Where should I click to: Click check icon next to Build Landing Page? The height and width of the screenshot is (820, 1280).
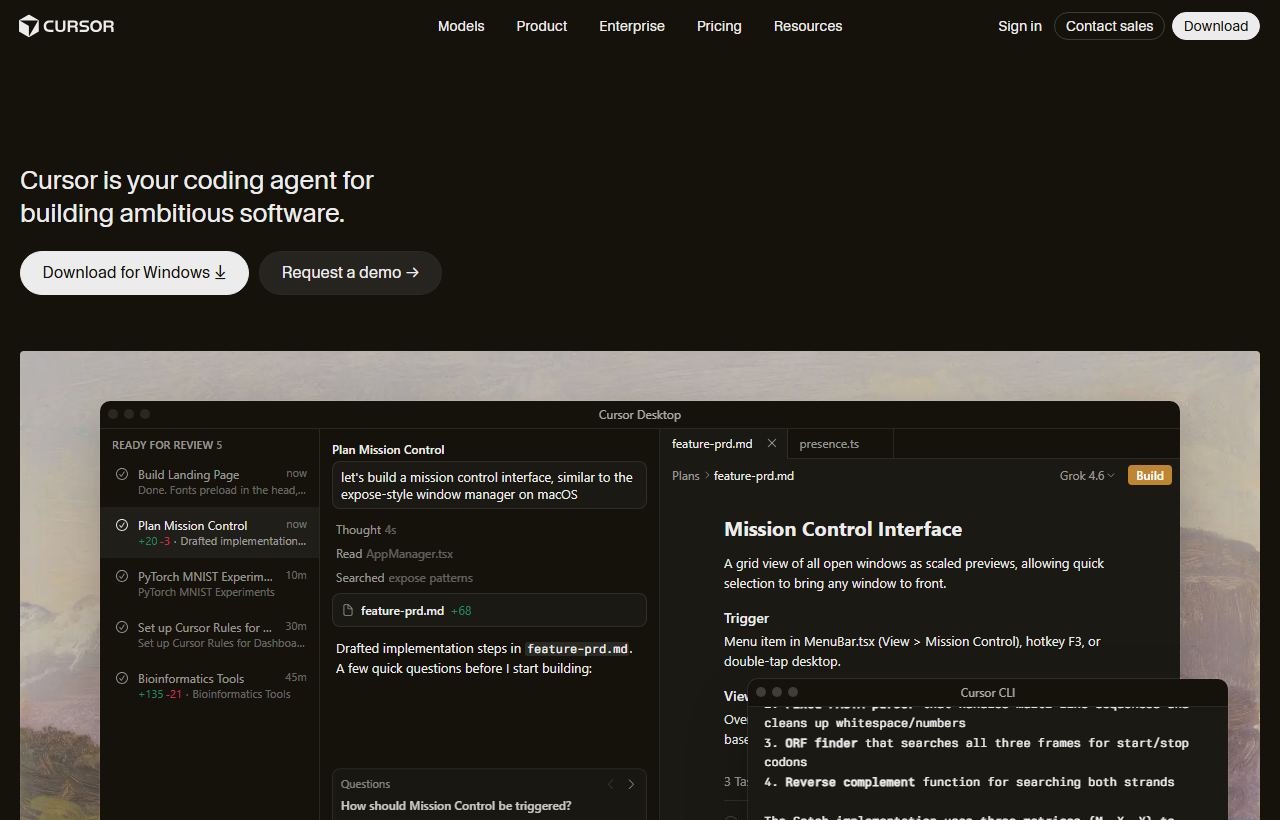click(122, 474)
